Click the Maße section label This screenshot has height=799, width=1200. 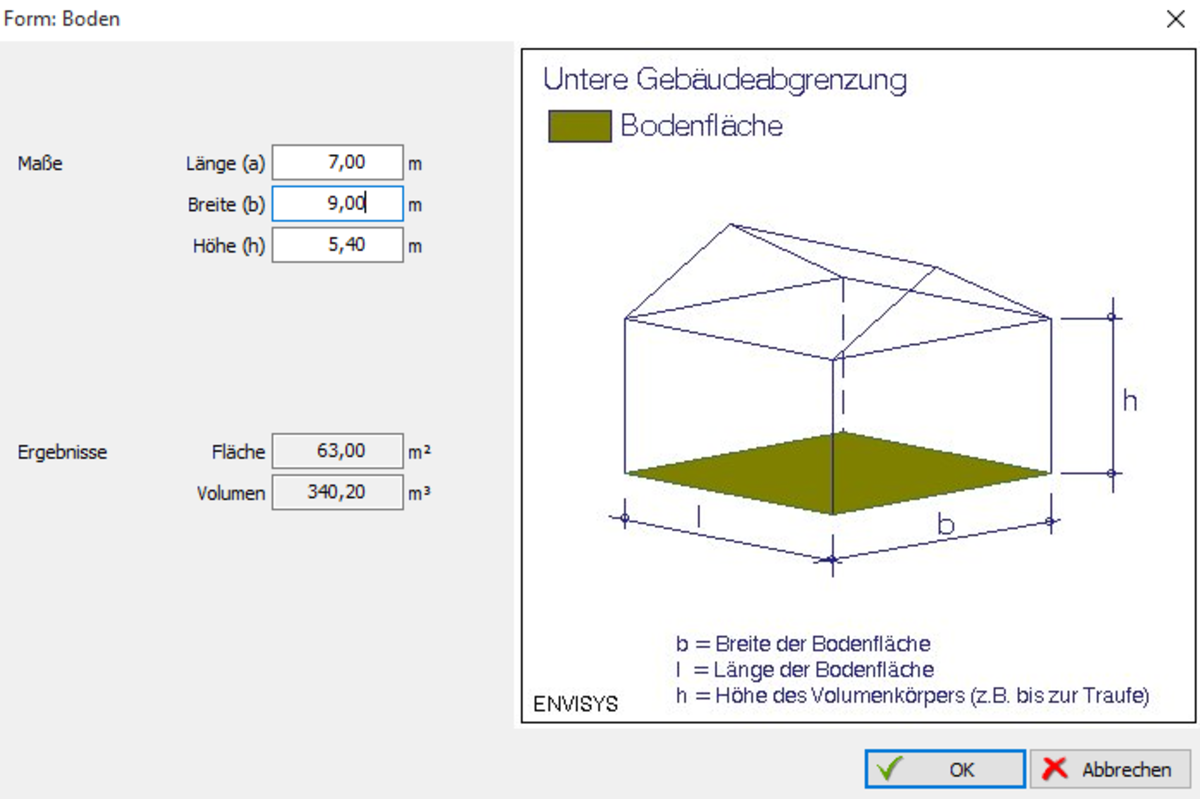[40, 163]
